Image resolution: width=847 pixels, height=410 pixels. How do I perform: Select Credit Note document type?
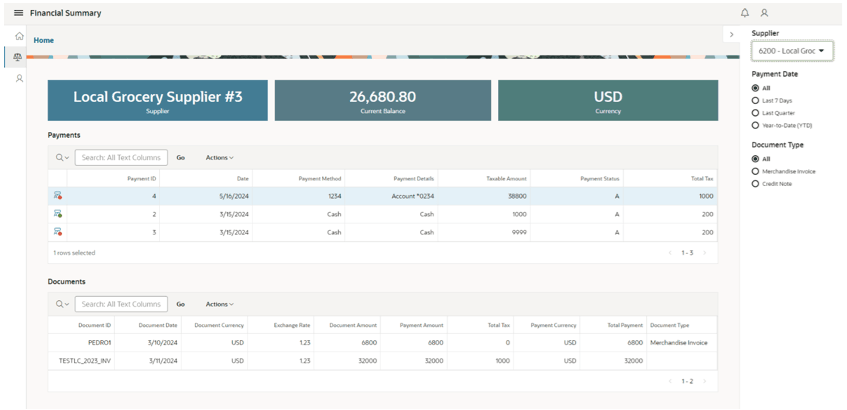pos(755,184)
